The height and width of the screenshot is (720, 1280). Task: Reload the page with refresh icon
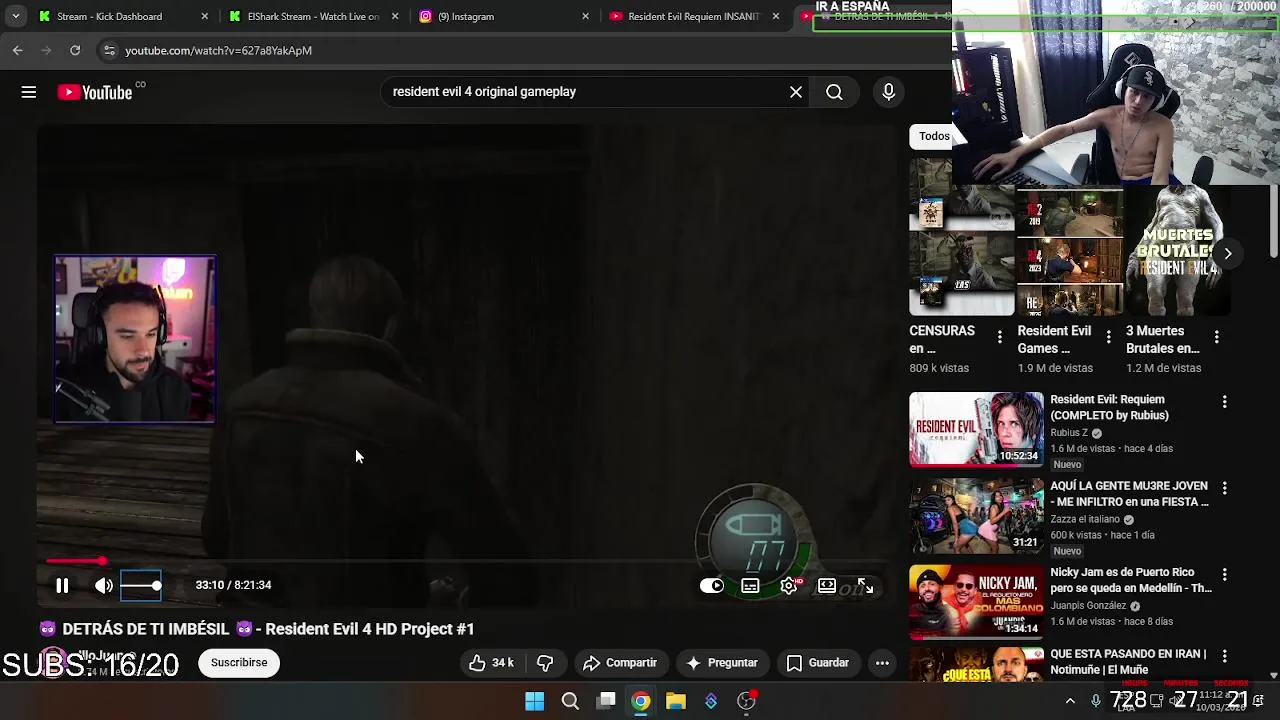click(75, 50)
